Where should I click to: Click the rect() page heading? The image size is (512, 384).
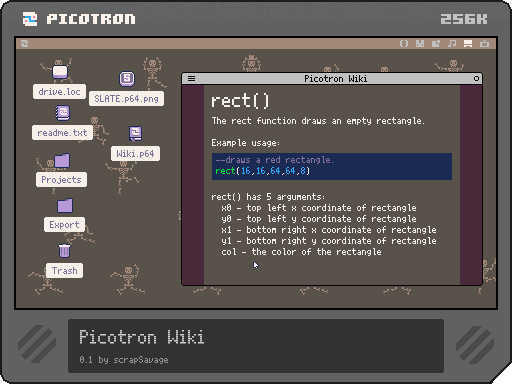point(240,101)
